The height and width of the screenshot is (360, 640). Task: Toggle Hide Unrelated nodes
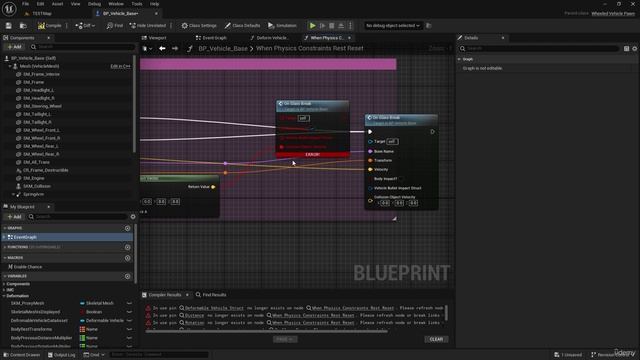(x=148, y=26)
